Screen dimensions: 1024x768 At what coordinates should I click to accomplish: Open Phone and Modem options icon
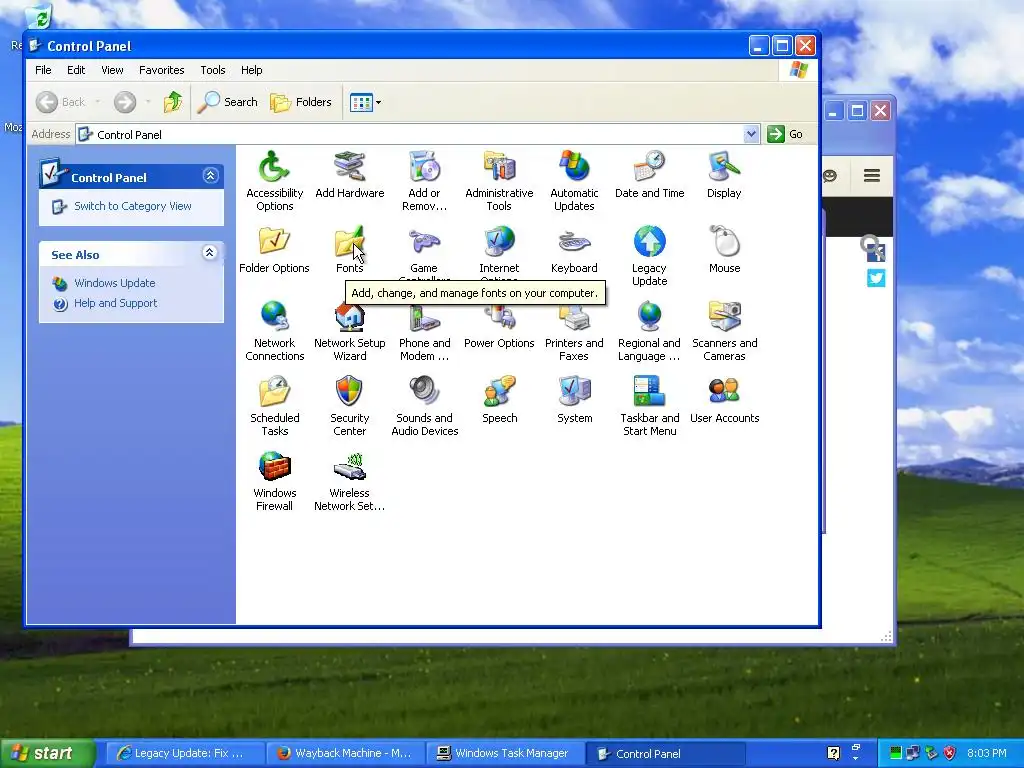(424, 318)
